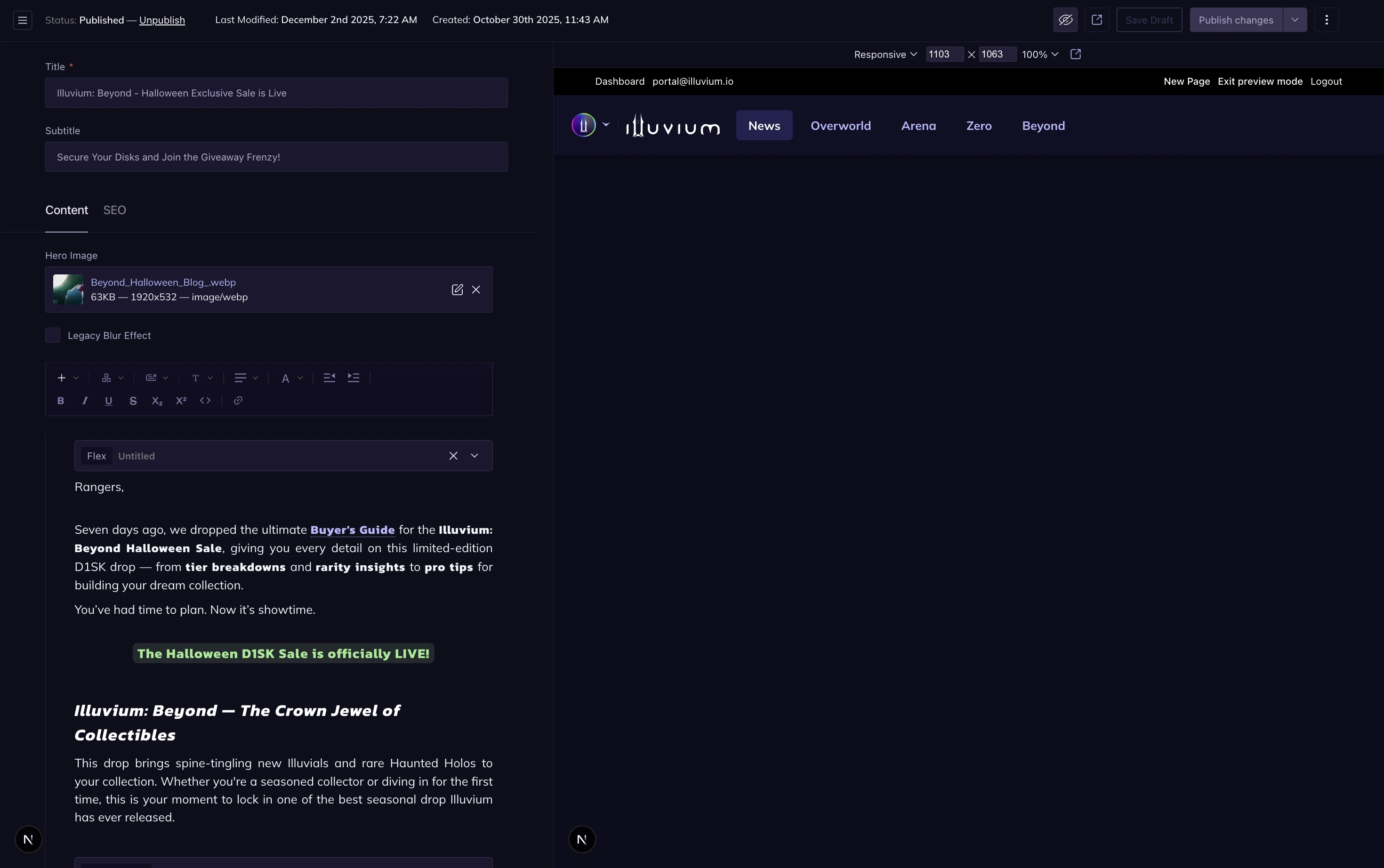
Task: Follow the Buyer's Guide link in the content
Action: click(353, 530)
